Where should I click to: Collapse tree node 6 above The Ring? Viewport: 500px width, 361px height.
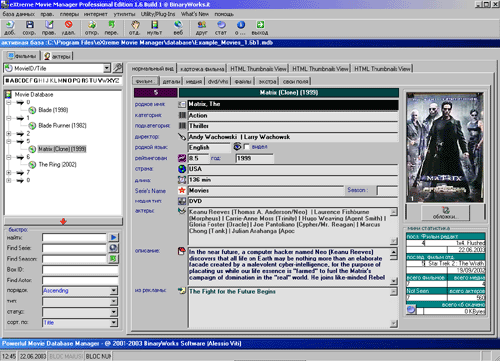[9, 157]
